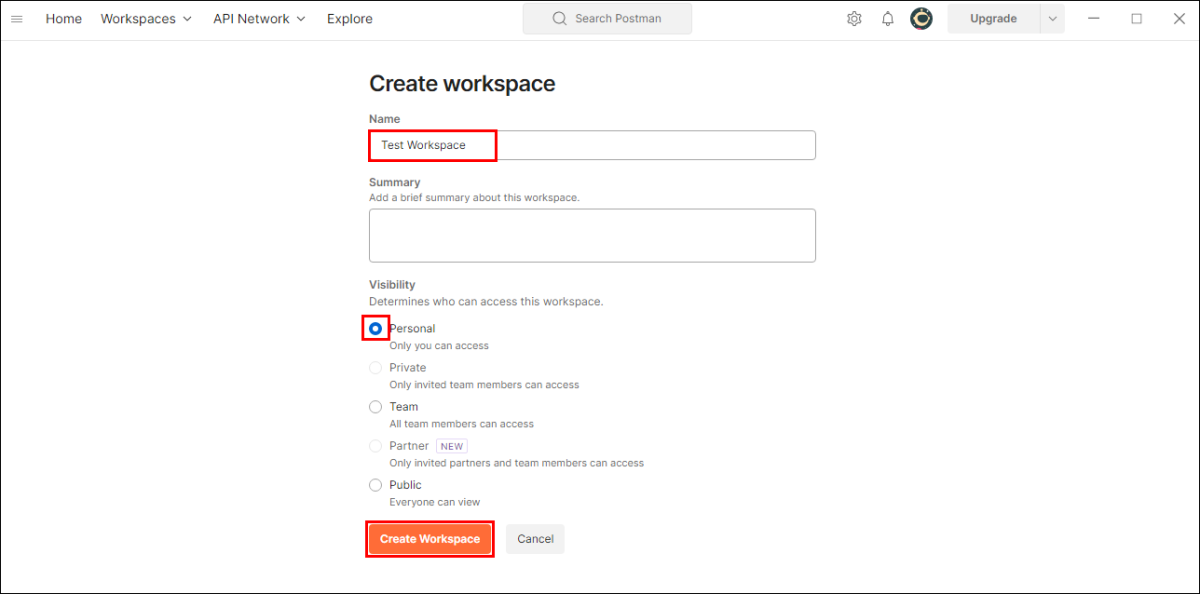Click the 'Everyone can view' description

[x=435, y=502]
